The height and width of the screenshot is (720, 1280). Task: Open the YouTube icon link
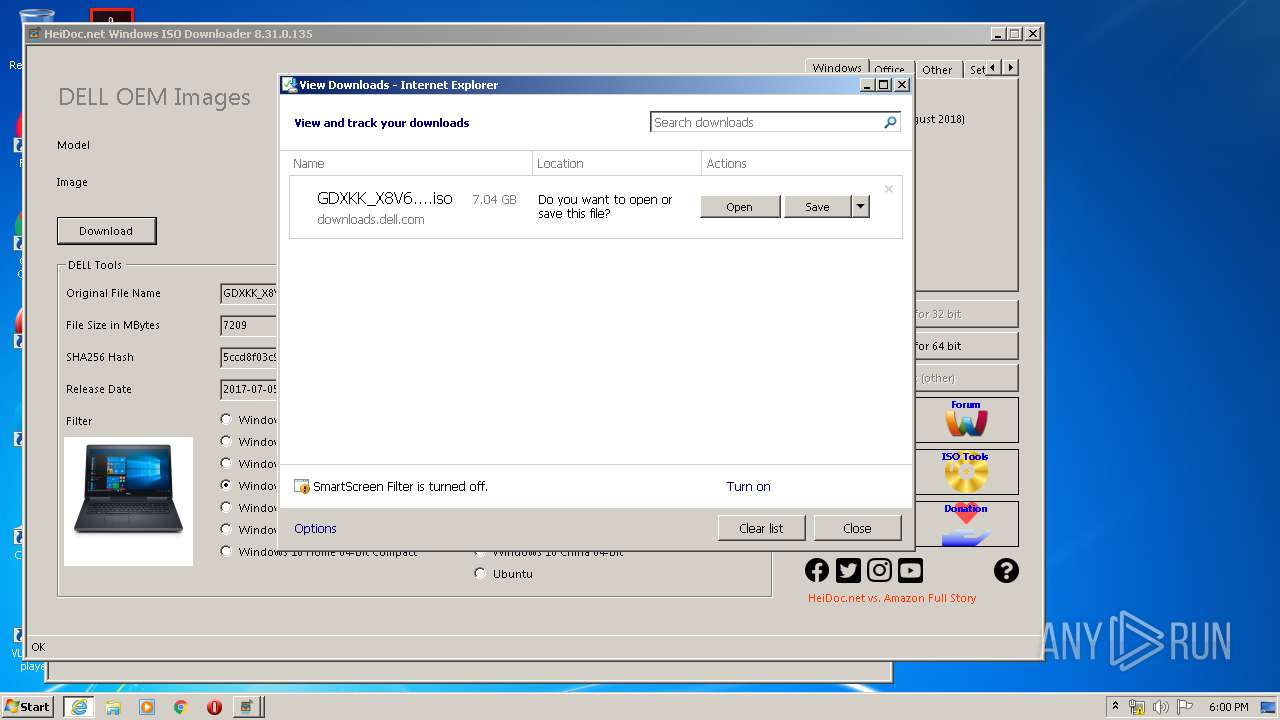coord(910,570)
